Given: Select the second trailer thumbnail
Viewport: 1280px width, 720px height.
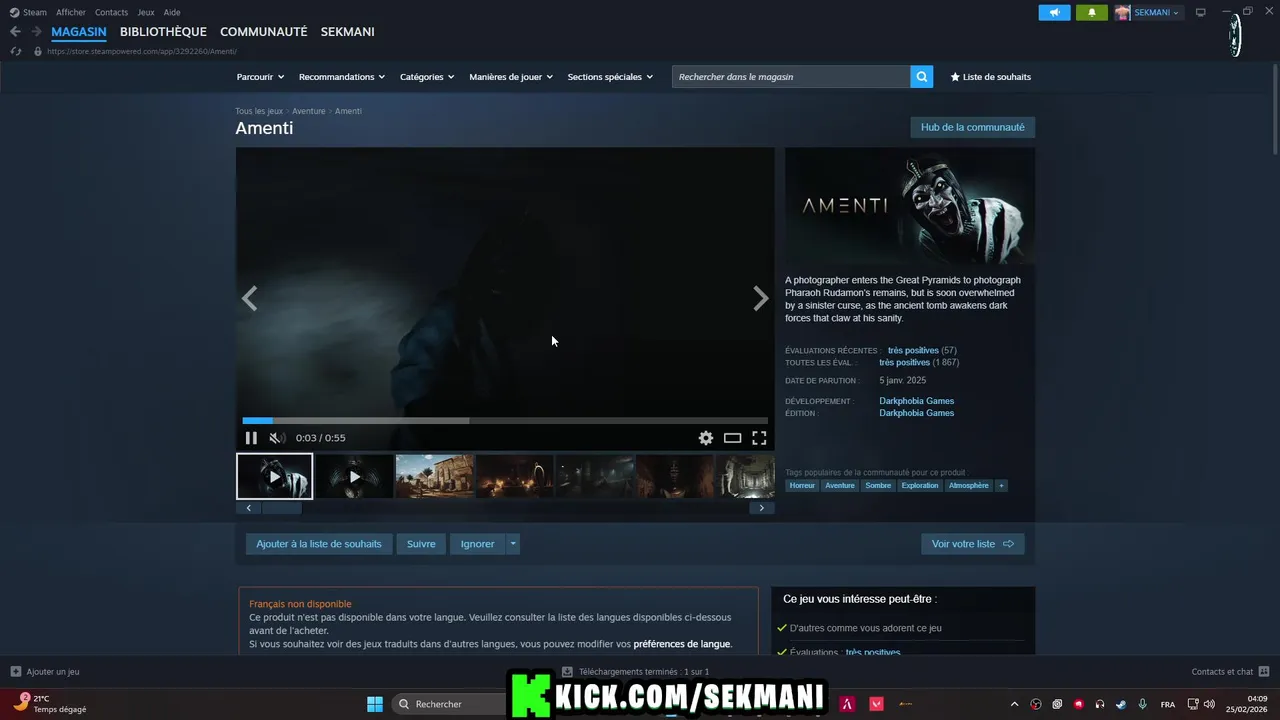Looking at the screenshot, I should 354,476.
